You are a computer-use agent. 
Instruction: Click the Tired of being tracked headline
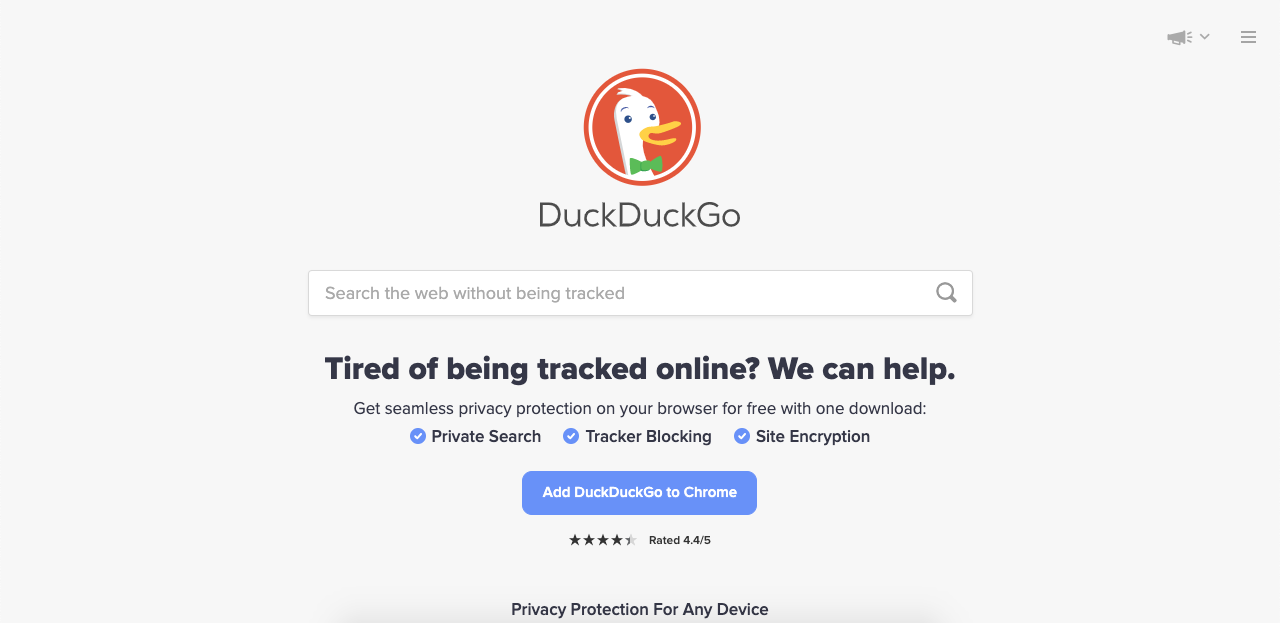(x=640, y=368)
